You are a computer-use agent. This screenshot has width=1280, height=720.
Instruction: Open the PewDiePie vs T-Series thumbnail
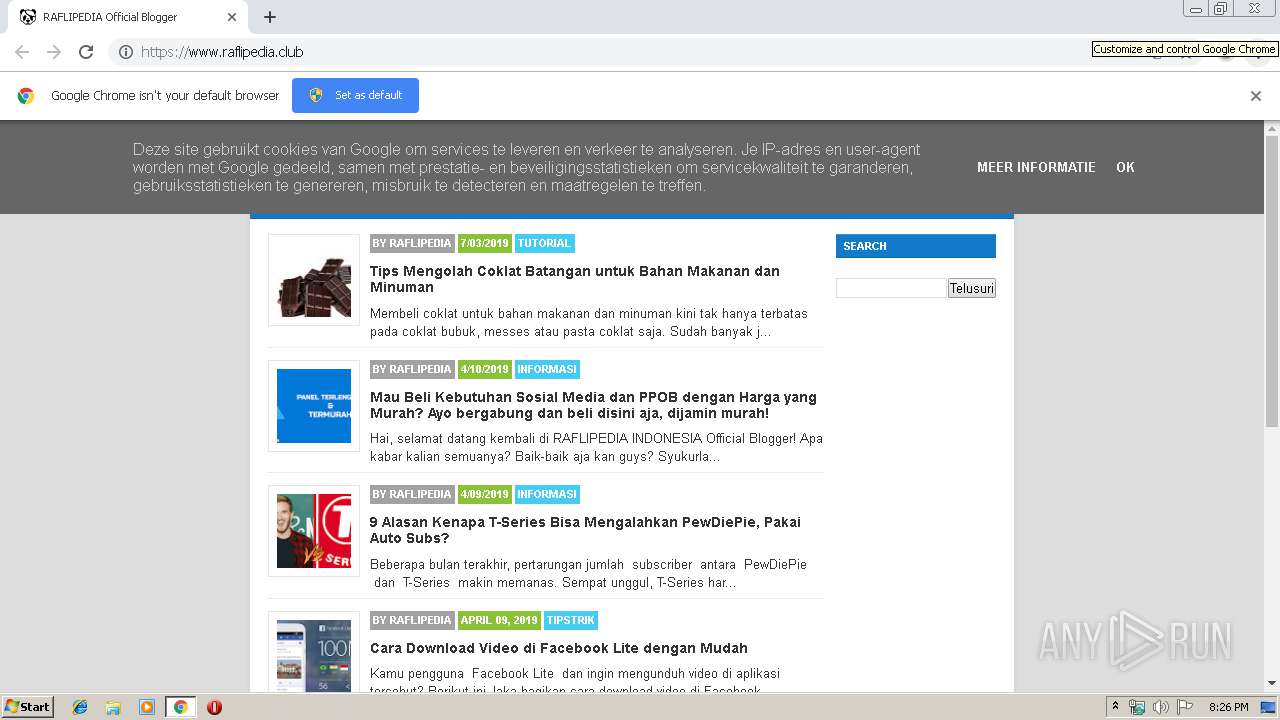point(314,531)
